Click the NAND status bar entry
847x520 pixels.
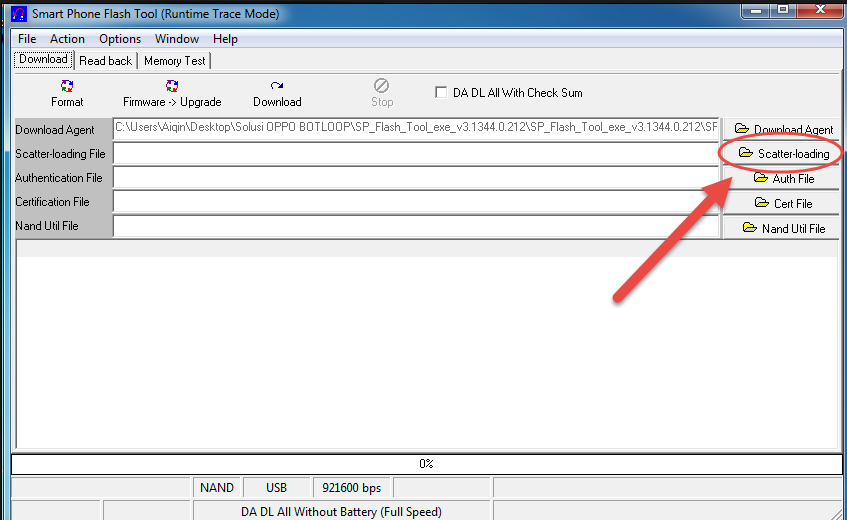pos(217,488)
